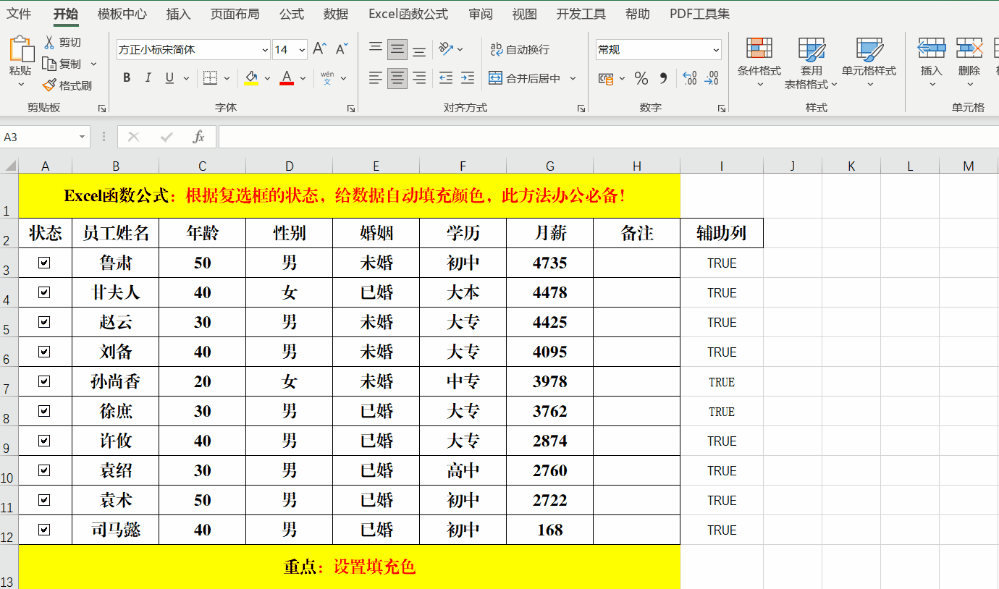Open the 文件 File menu
Viewport: 999px width, 589px height.
[18, 14]
